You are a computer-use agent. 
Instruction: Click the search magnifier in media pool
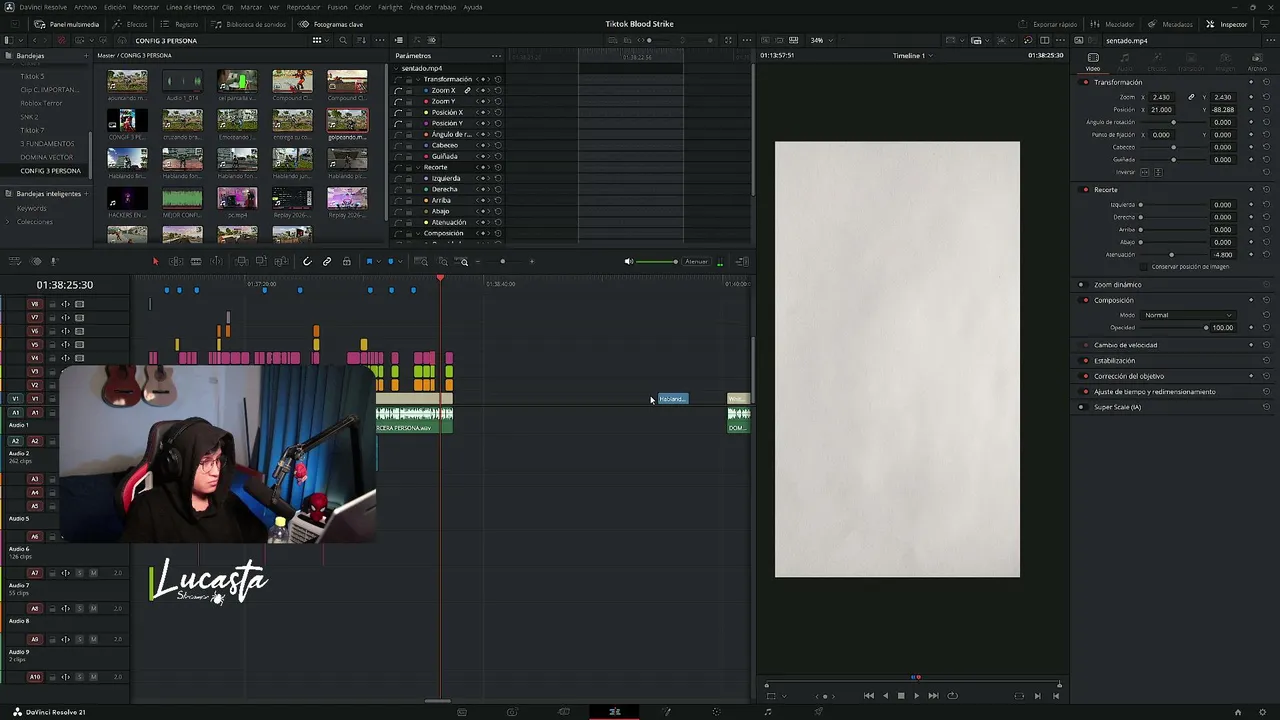tap(343, 40)
